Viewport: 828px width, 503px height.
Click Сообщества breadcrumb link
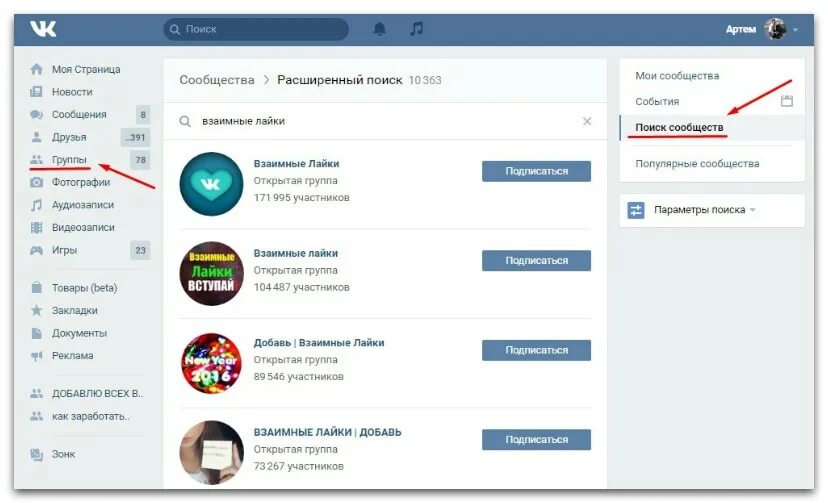[217, 80]
